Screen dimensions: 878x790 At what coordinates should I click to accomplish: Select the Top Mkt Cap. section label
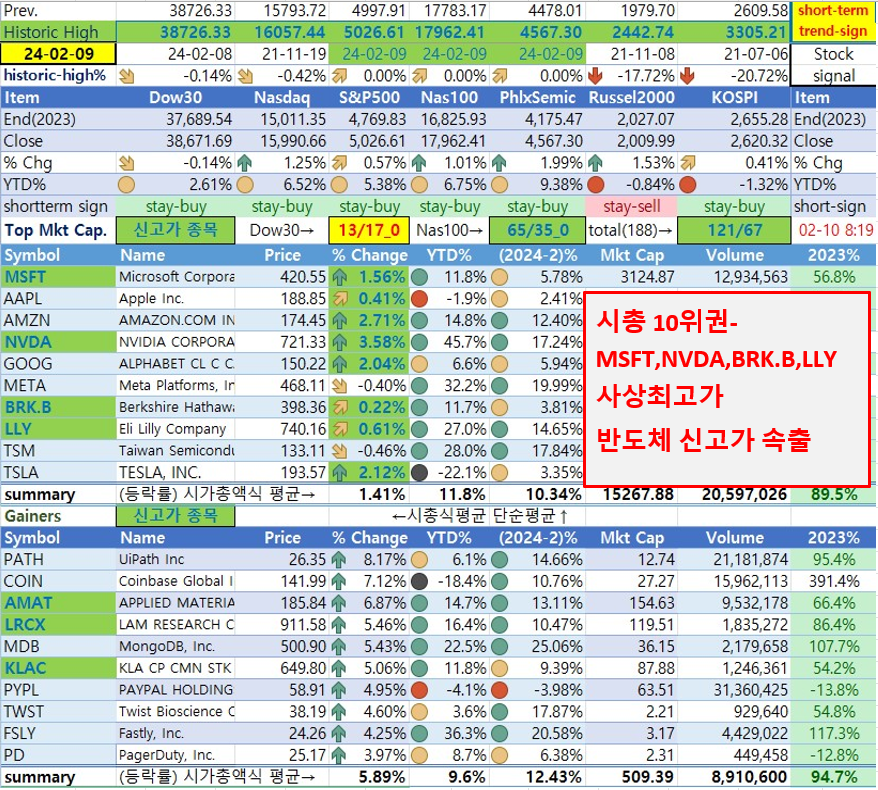55,230
